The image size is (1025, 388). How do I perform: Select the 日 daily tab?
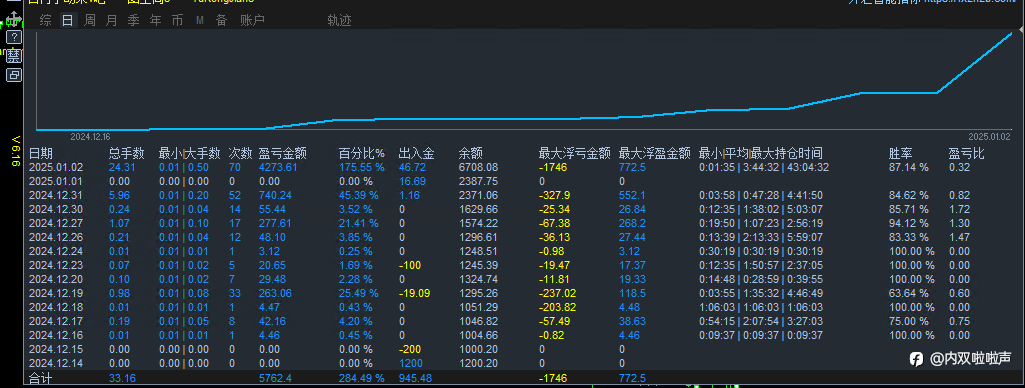[x=67, y=20]
